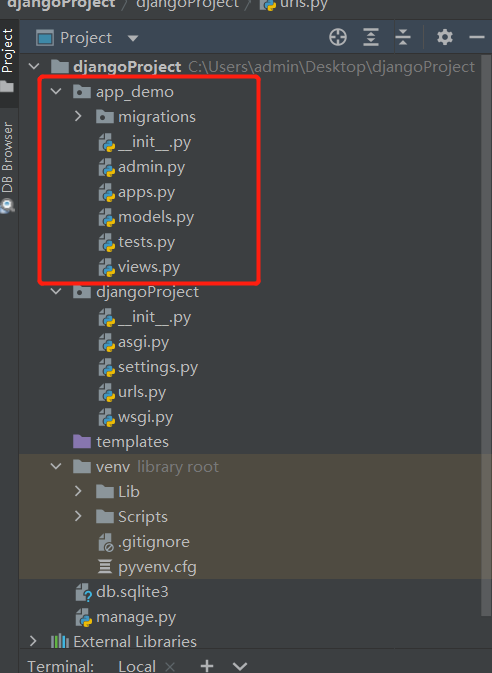Click the External Libraries bar-chart icon
Viewport: 492px width, 673px height.
pos(60,641)
